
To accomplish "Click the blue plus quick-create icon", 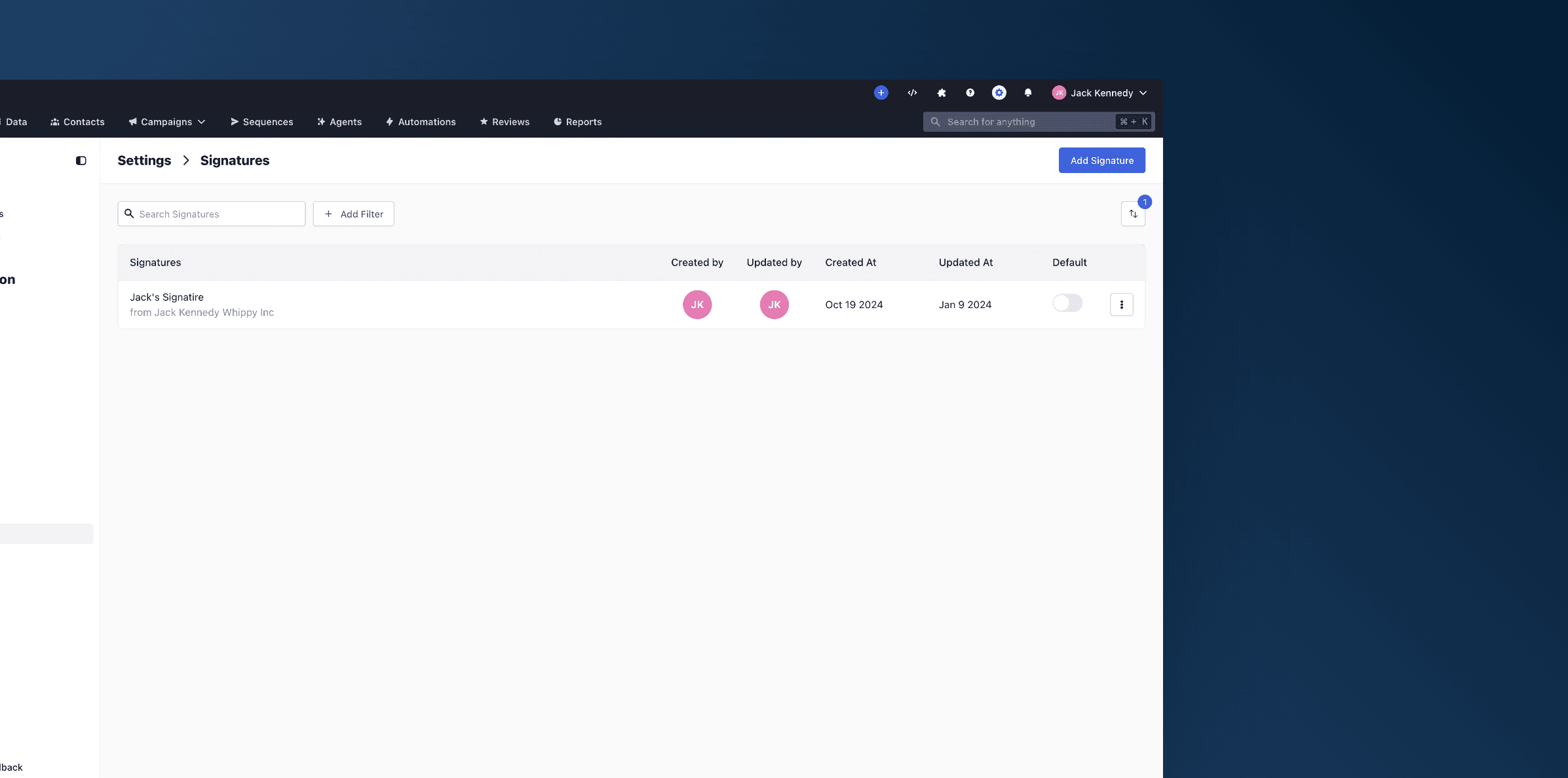I will pyautogui.click(x=881, y=92).
